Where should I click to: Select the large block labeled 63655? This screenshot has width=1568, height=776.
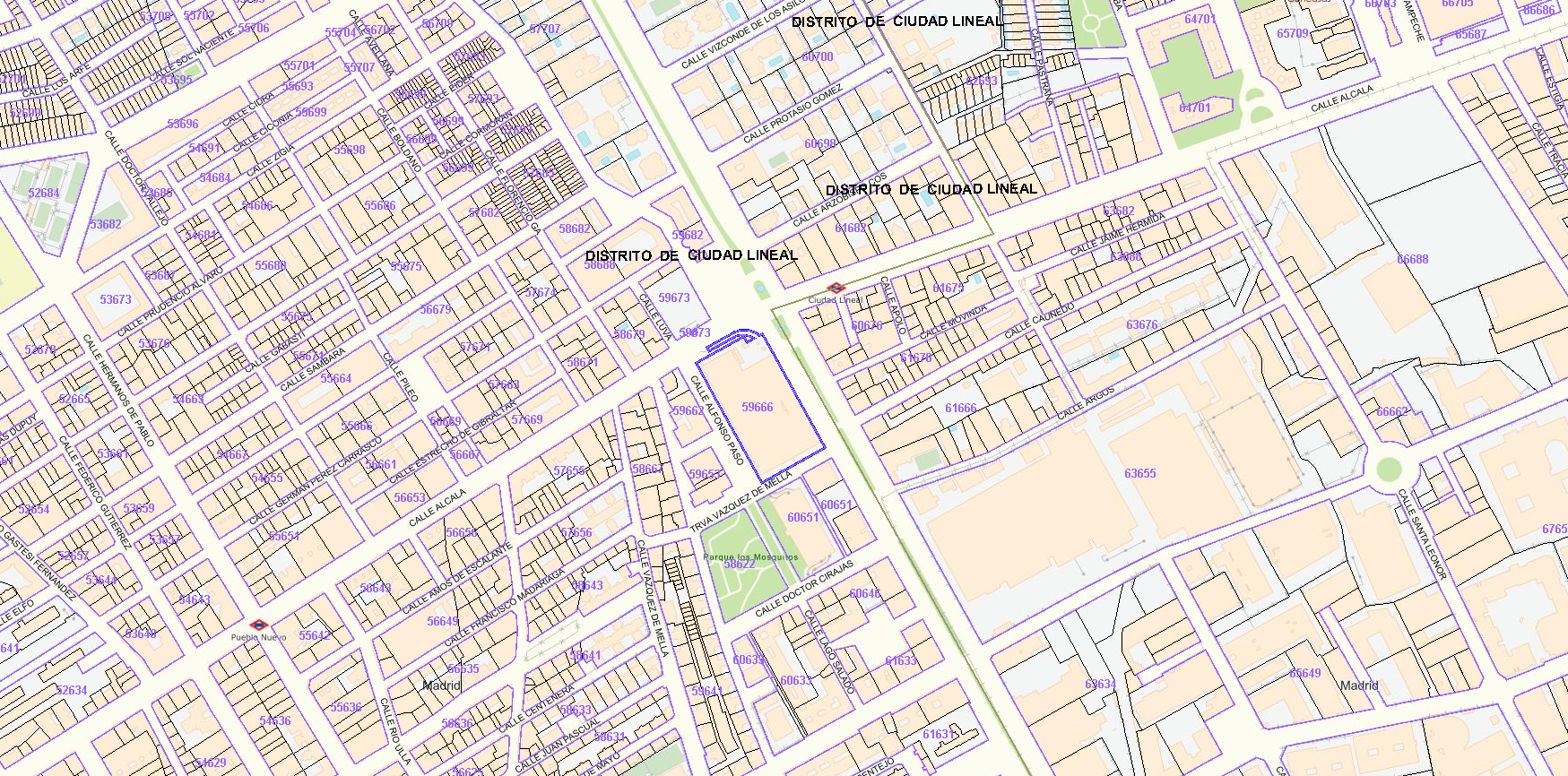click(1139, 473)
